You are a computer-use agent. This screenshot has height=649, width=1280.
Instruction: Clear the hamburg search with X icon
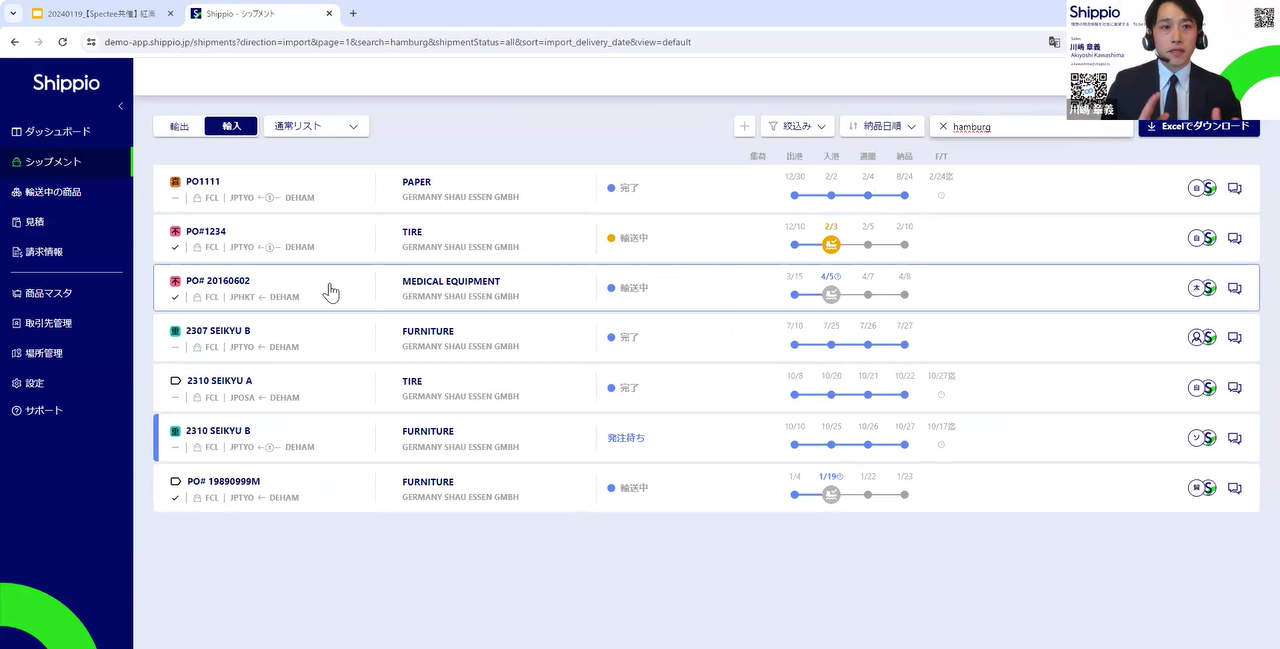943,127
